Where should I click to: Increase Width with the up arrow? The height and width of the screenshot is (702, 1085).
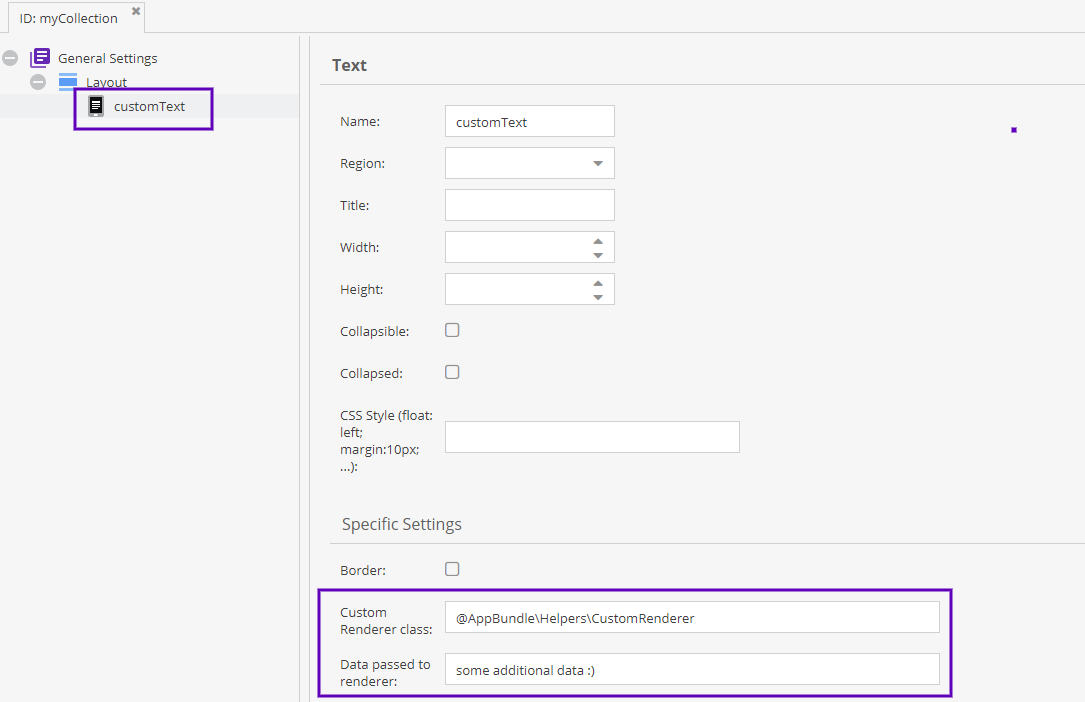[598, 241]
